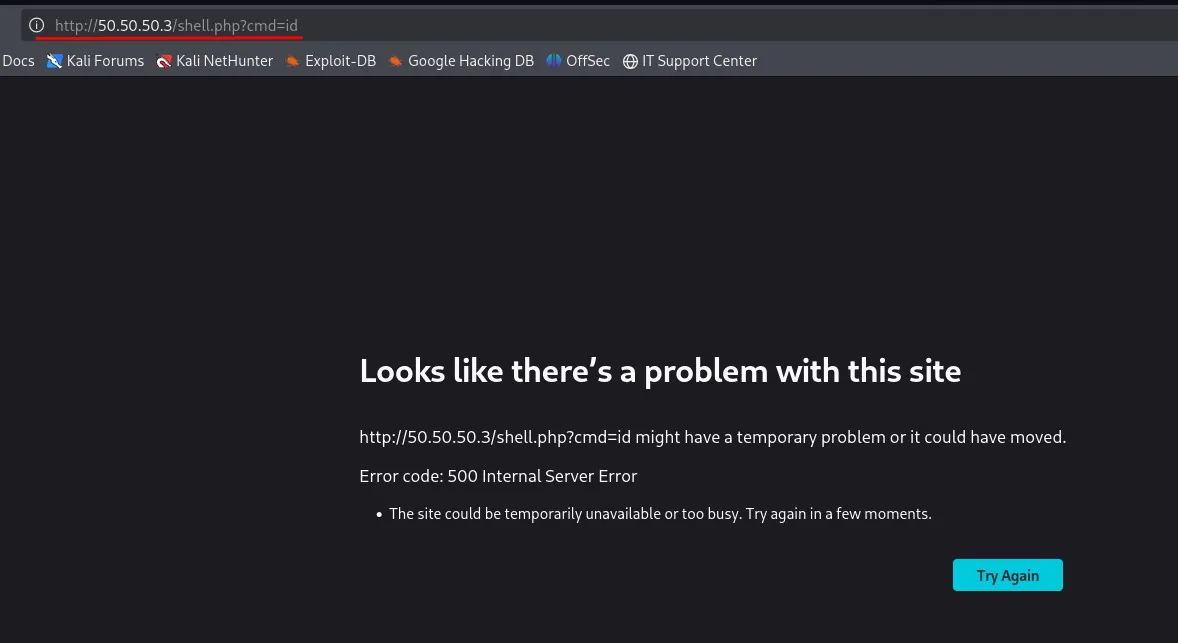1178x643 pixels.
Task: Click the 'site could be temporarily unavailable' bullet
Action: (660, 514)
